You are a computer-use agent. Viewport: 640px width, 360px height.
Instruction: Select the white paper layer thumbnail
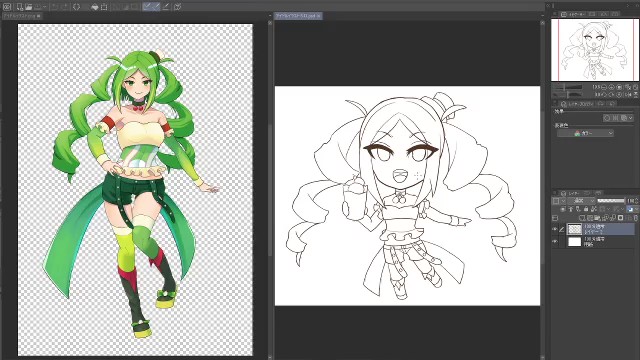click(575, 242)
